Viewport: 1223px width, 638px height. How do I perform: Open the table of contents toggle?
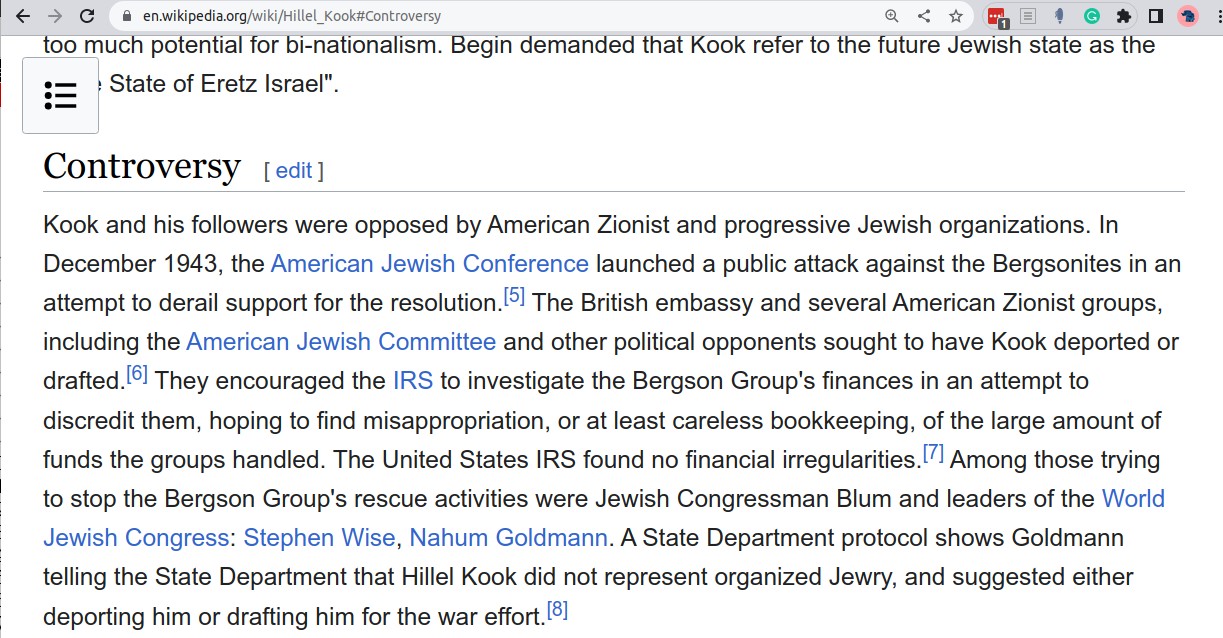point(60,95)
